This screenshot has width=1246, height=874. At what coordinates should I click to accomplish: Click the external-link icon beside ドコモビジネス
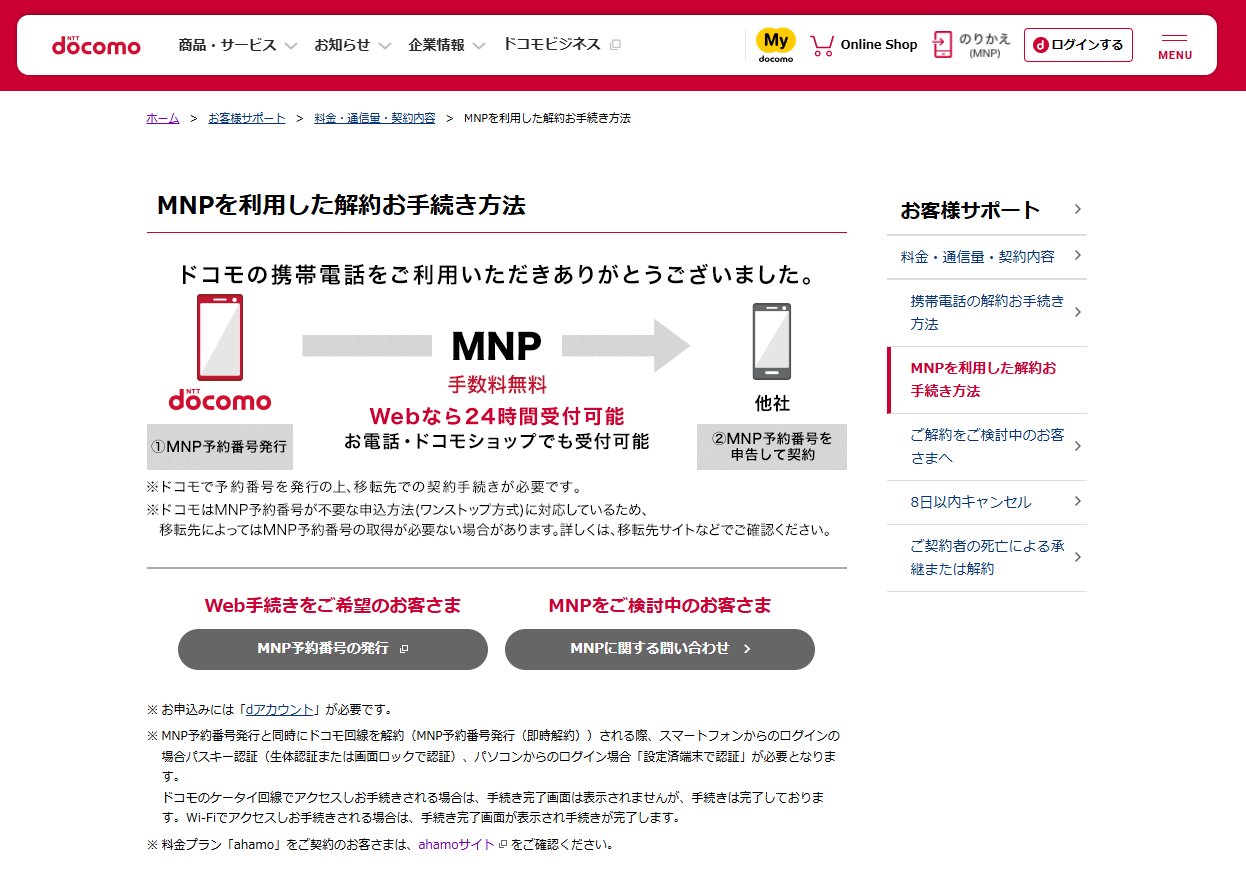615,45
